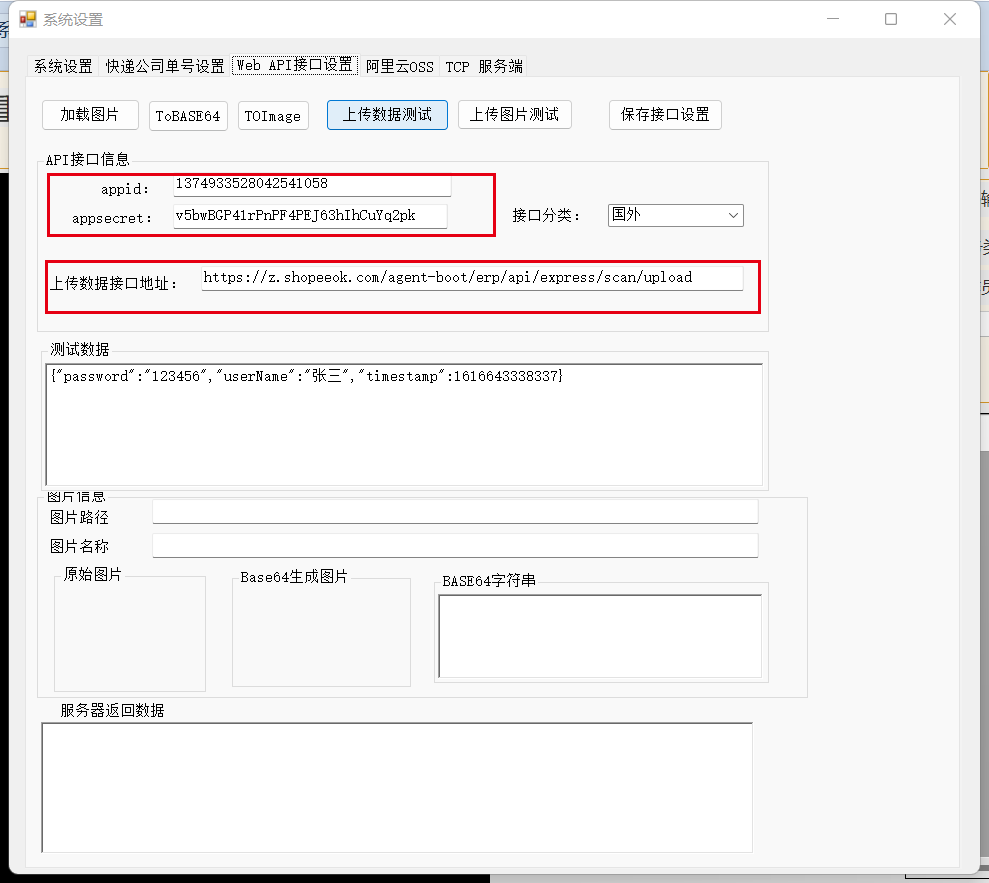Click the TOImage button
989x883 pixels.
[x=272, y=116]
